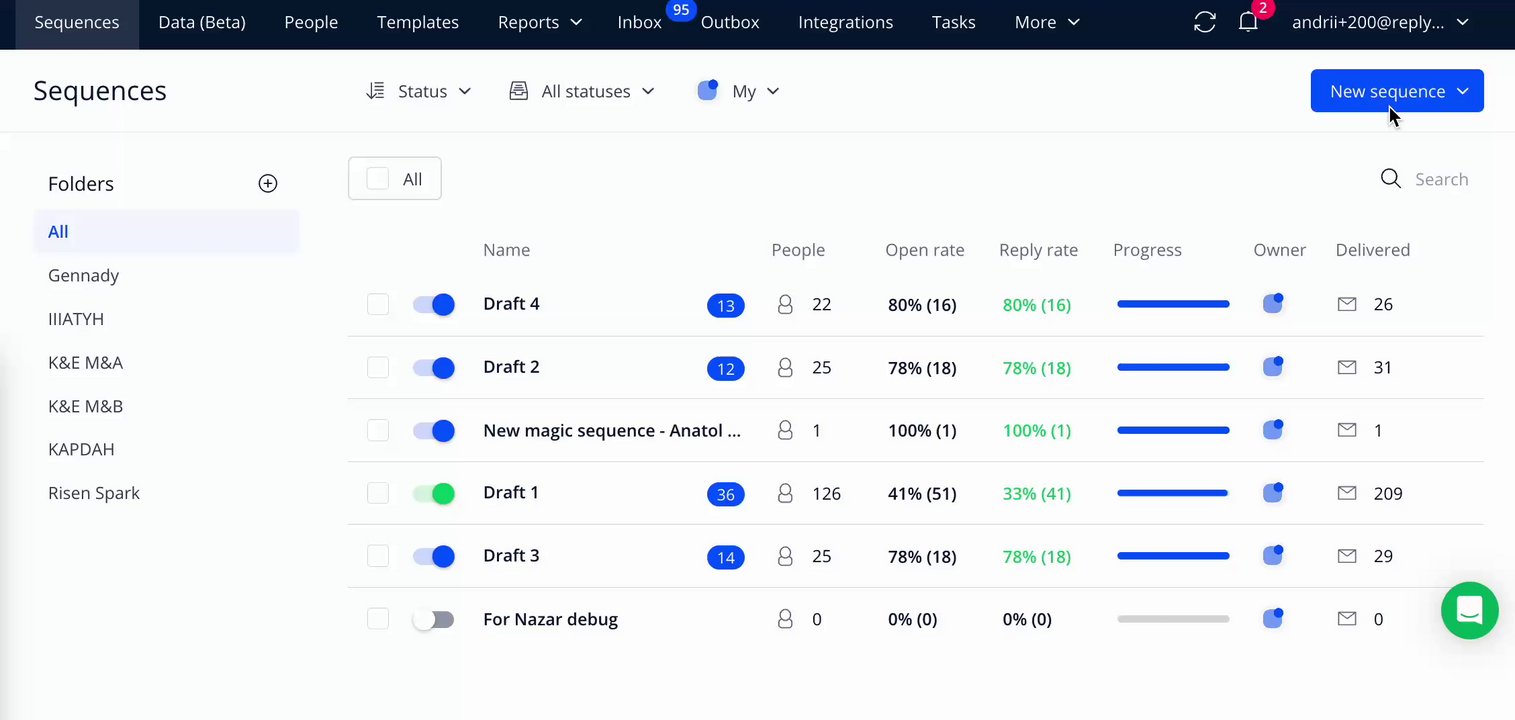Click the blue badge 14 on Draft 3
1515x720 pixels.
[x=726, y=557]
